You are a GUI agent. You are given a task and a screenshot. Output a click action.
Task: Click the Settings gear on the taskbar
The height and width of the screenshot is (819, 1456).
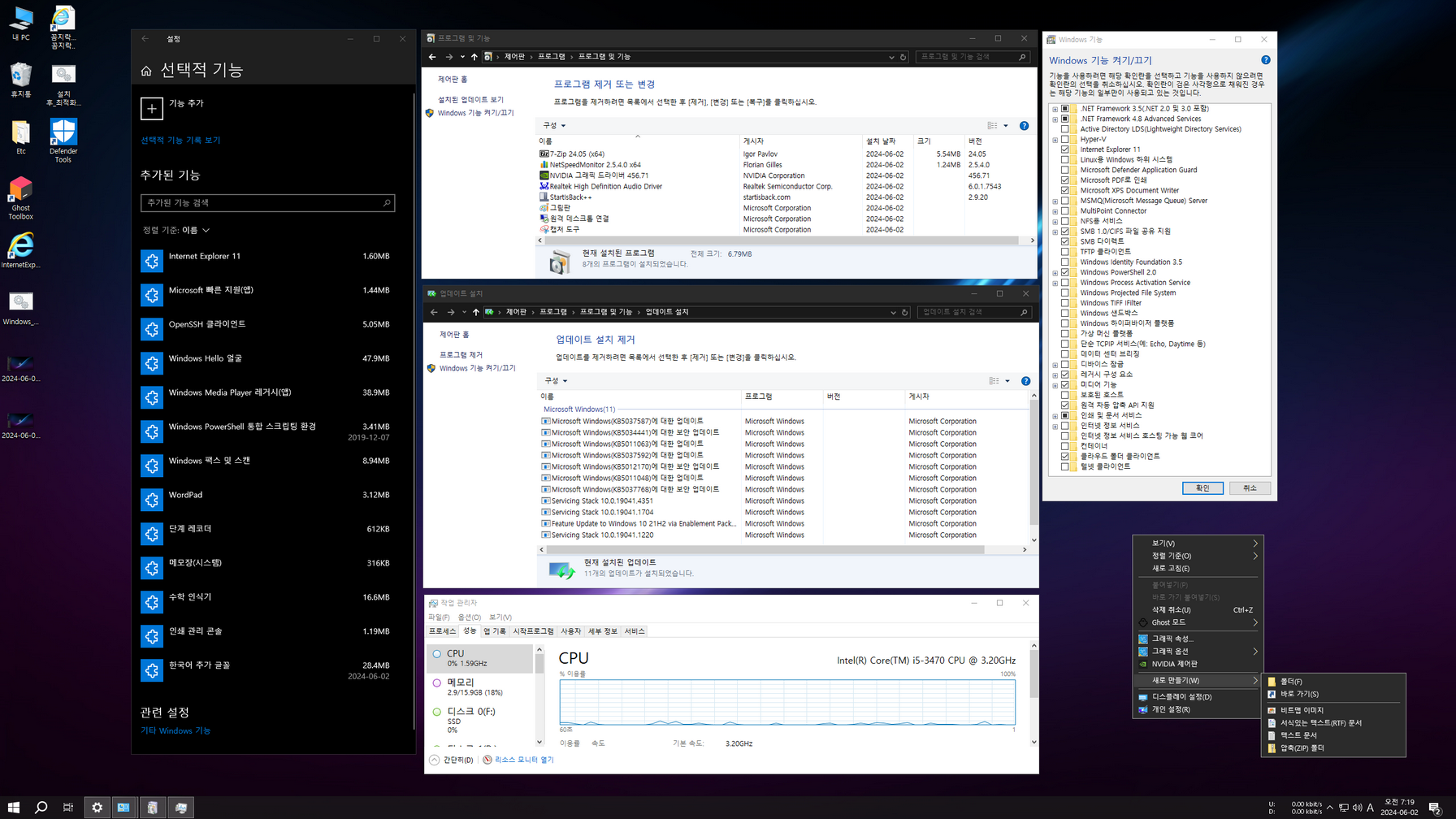pyautogui.click(x=97, y=807)
